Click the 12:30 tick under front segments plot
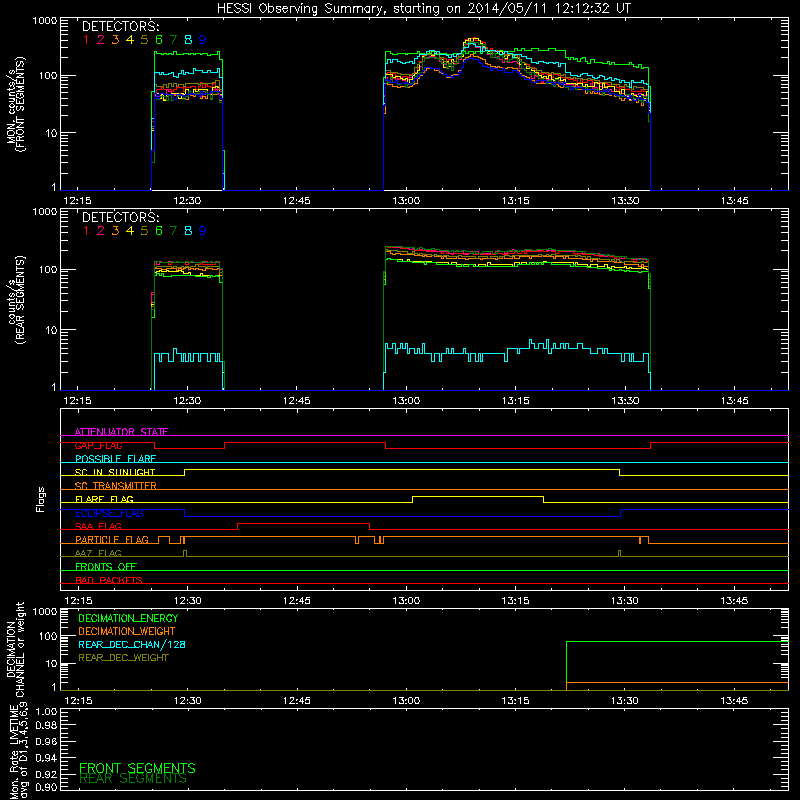 [187, 201]
